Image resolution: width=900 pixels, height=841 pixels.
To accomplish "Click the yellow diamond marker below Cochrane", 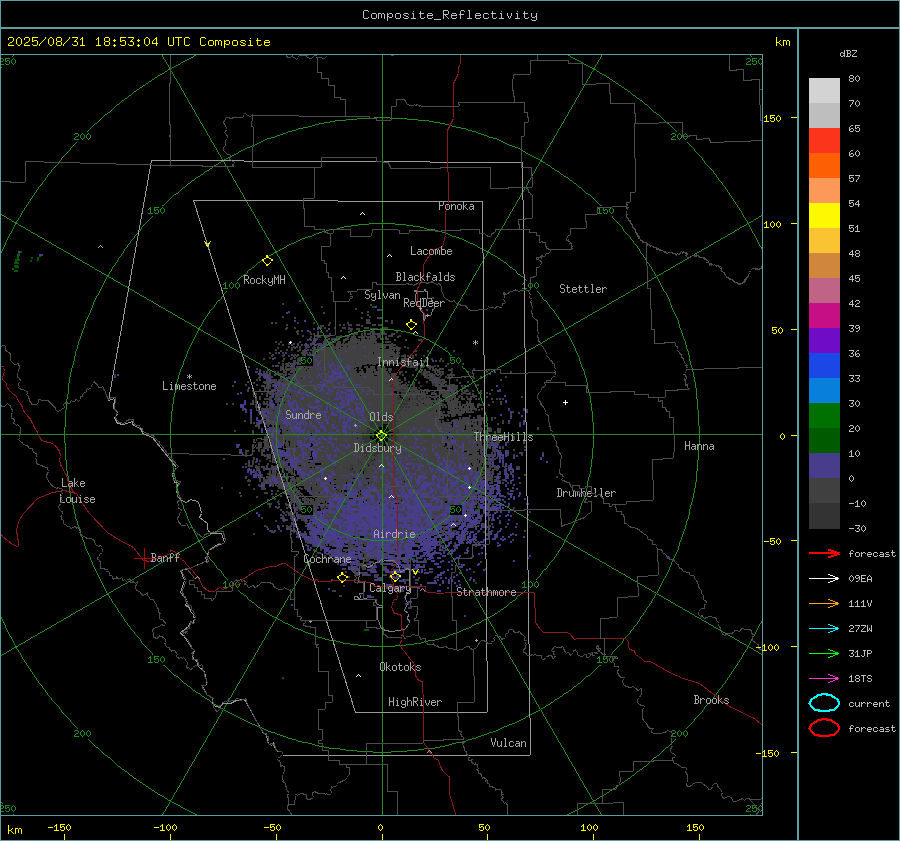I will point(343,577).
